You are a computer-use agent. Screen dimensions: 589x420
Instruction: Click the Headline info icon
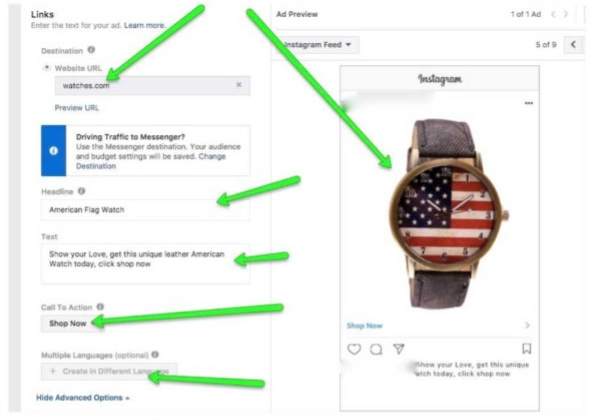(82, 191)
